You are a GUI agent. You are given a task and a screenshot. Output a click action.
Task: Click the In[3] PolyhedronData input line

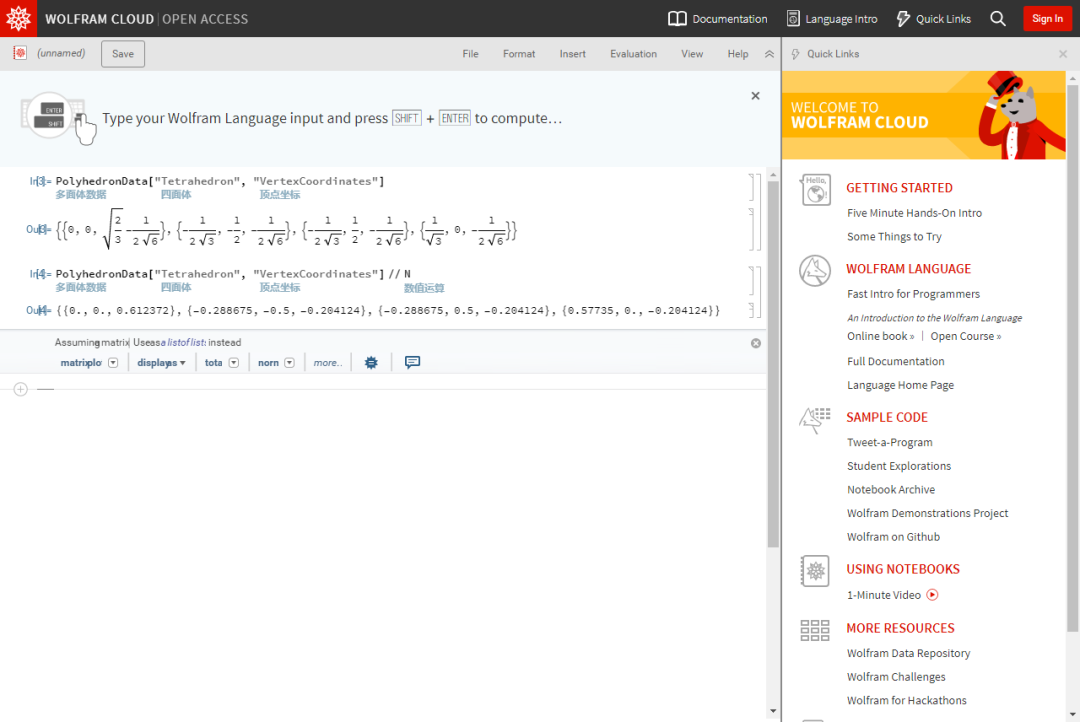point(220,181)
